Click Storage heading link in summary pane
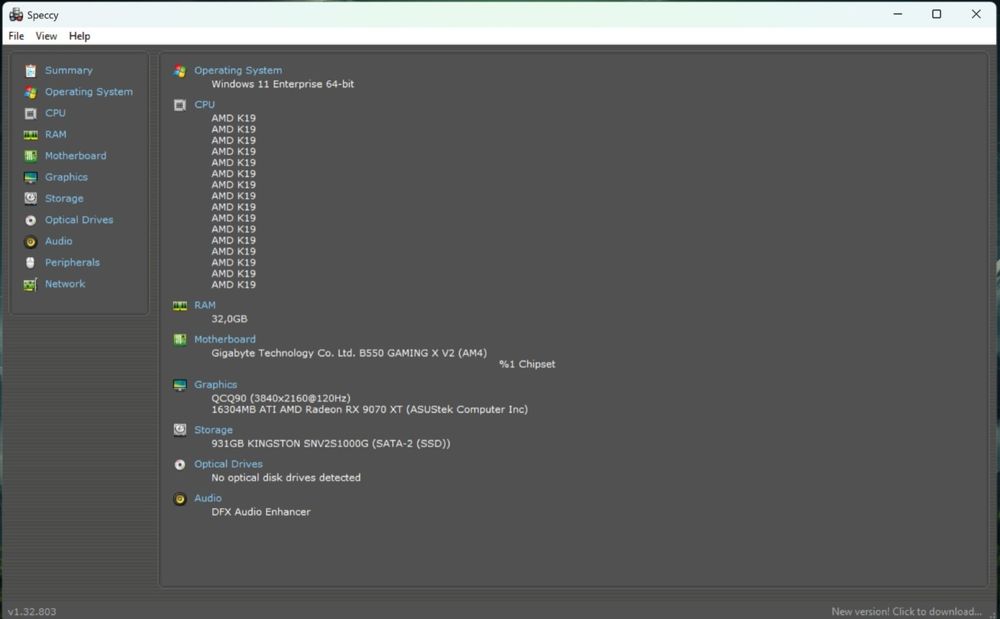Image resolution: width=1000 pixels, height=619 pixels. tap(213, 430)
